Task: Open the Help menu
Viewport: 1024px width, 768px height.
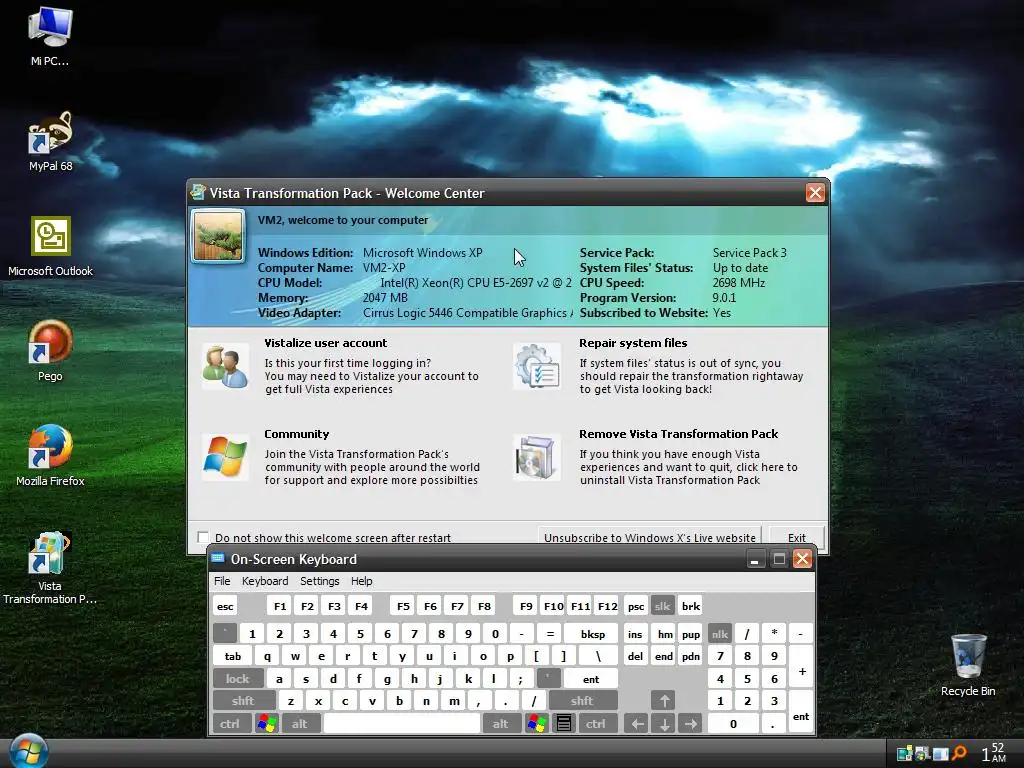Action: (x=361, y=581)
